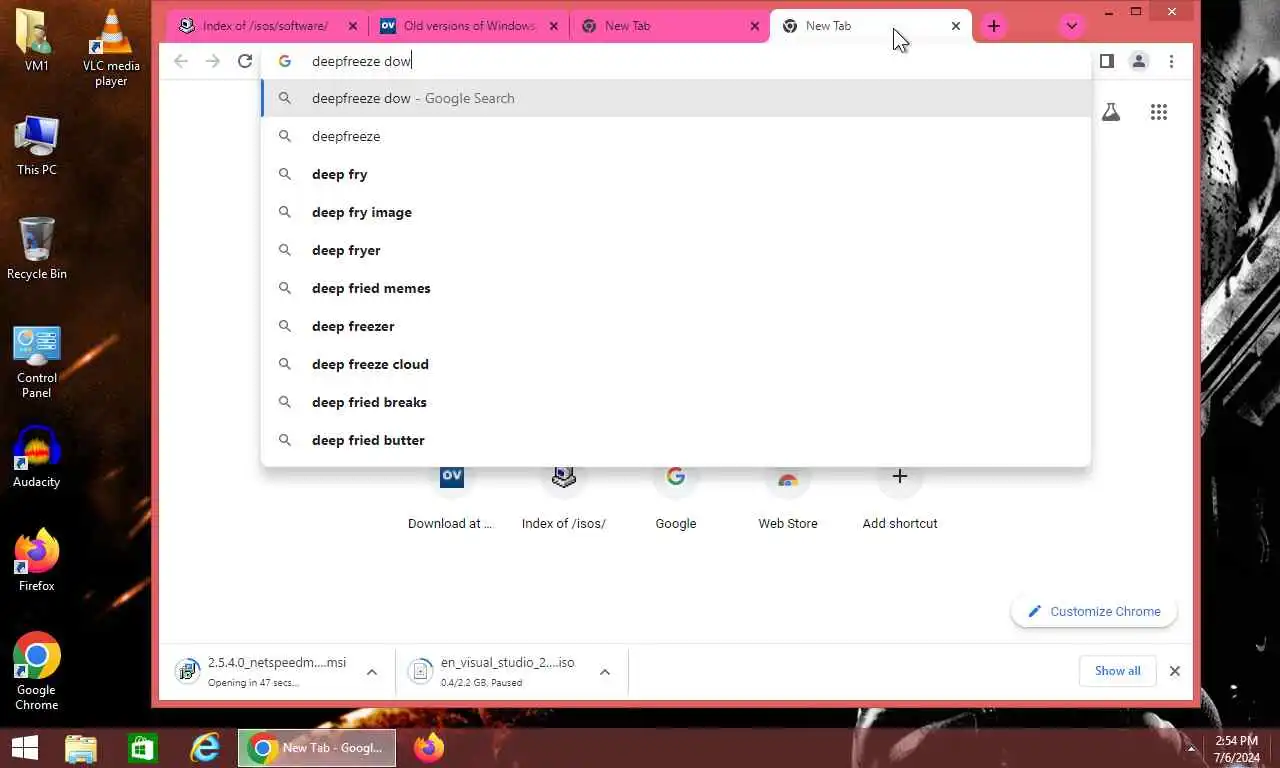This screenshot has width=1280, height=768.
Task: Switch to Old versions of Windows tab
Action: pos(469,26)
